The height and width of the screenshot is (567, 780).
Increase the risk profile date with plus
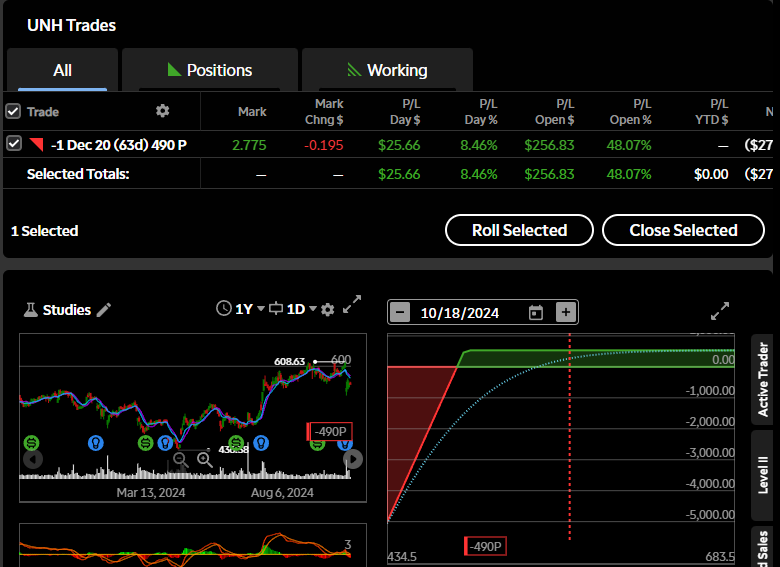click(x=566, y=312)
